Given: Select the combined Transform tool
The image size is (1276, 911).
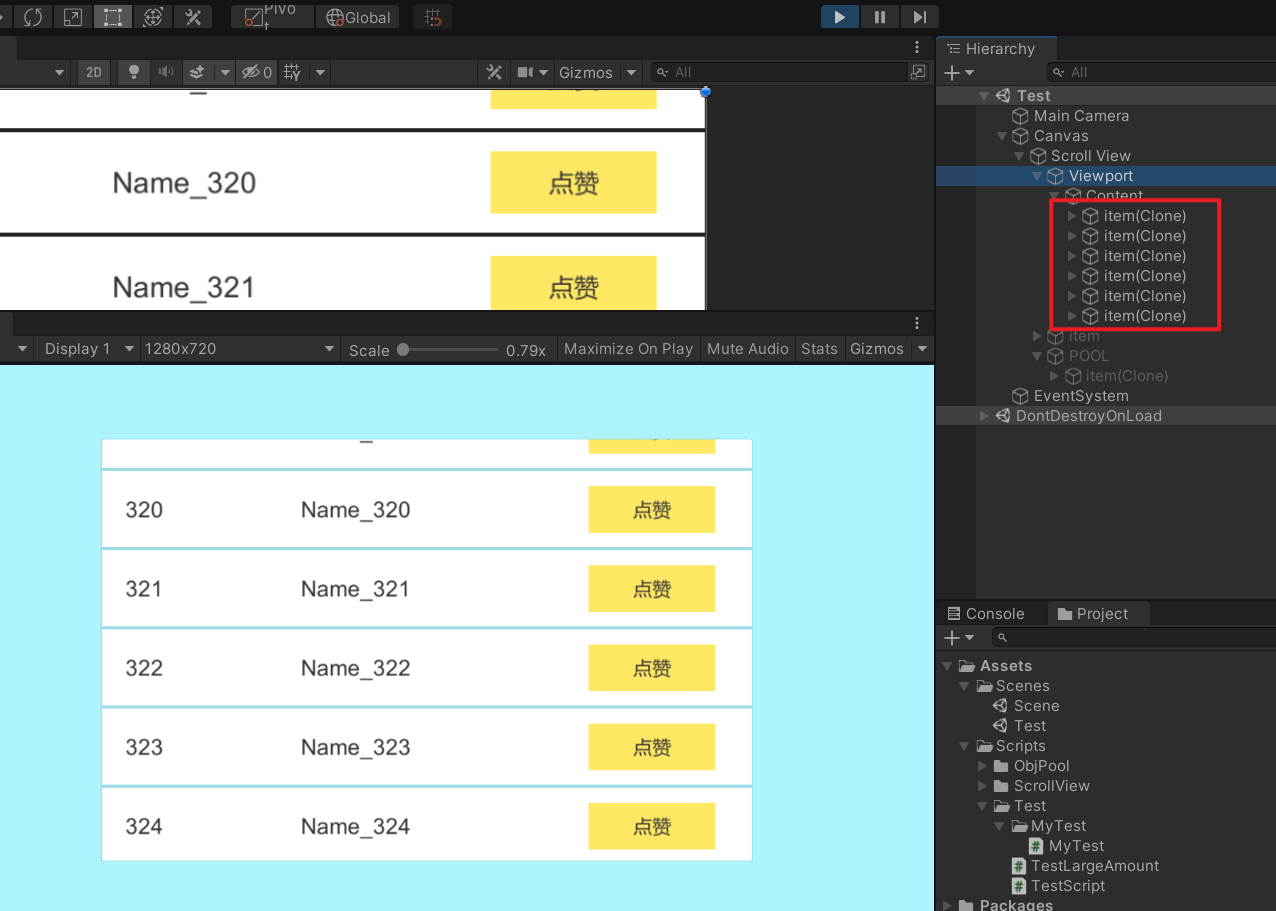Looking at the screenshot, I should tap(152, 17).
